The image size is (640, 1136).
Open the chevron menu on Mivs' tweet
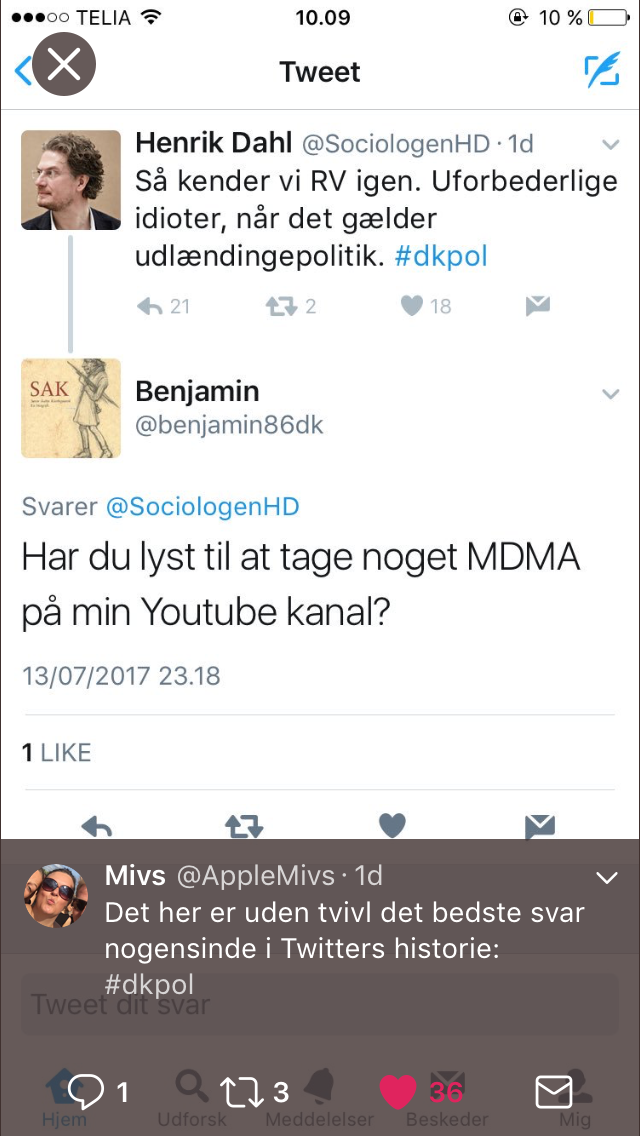click(x=606, y=878)
